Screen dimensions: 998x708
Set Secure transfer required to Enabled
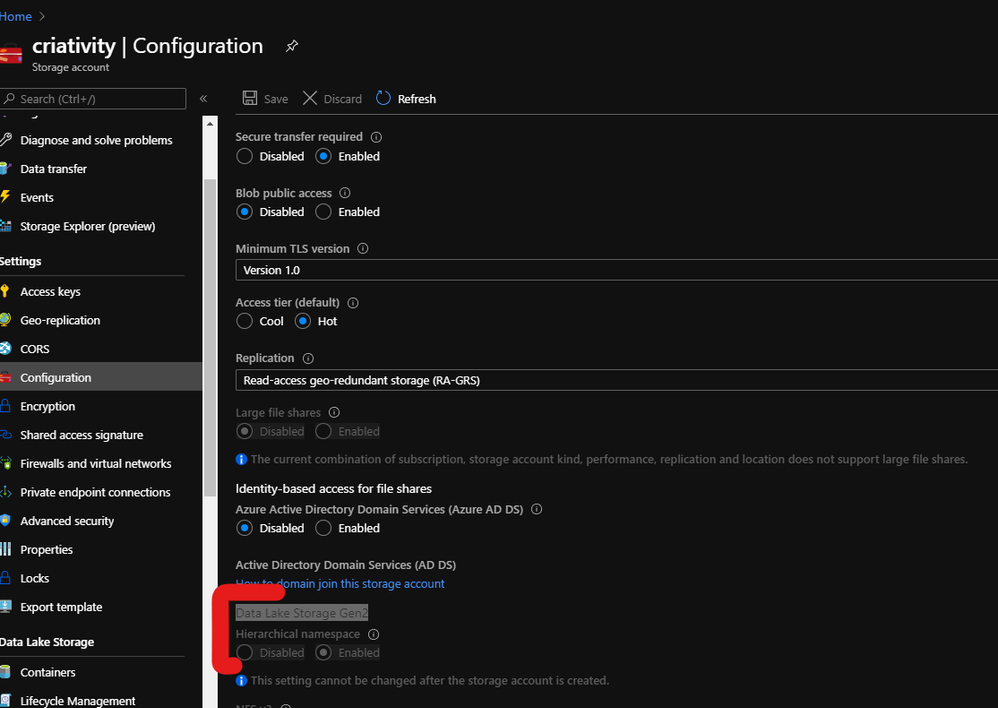pyautogui.click(x=323, y=156)
